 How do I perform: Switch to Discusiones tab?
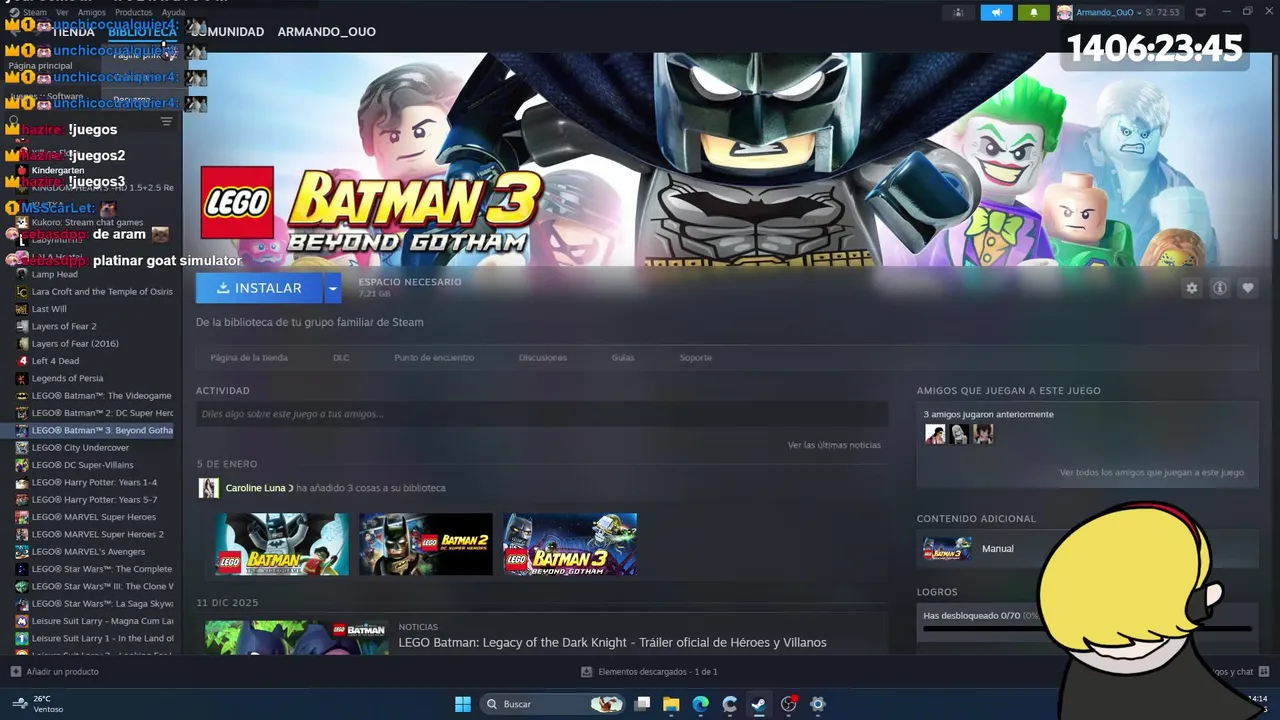tap(543, 357)
